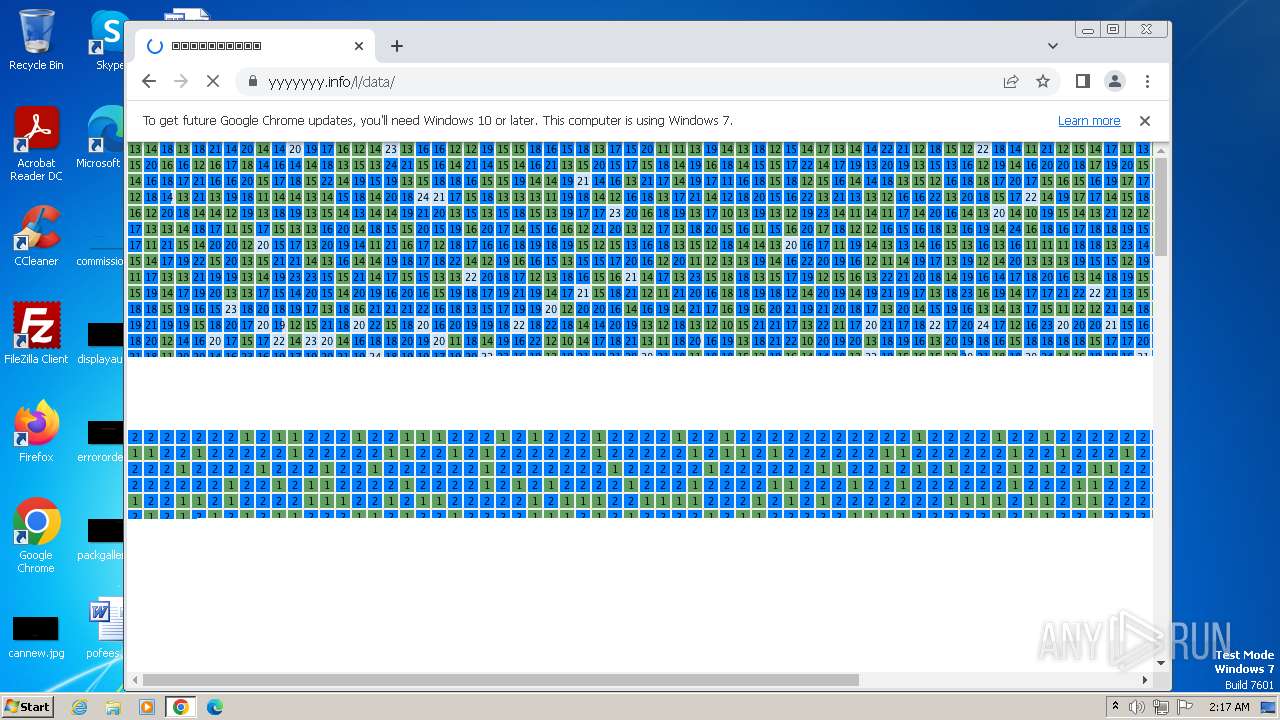Switch to Chrome taskbar button

[181, 707]
